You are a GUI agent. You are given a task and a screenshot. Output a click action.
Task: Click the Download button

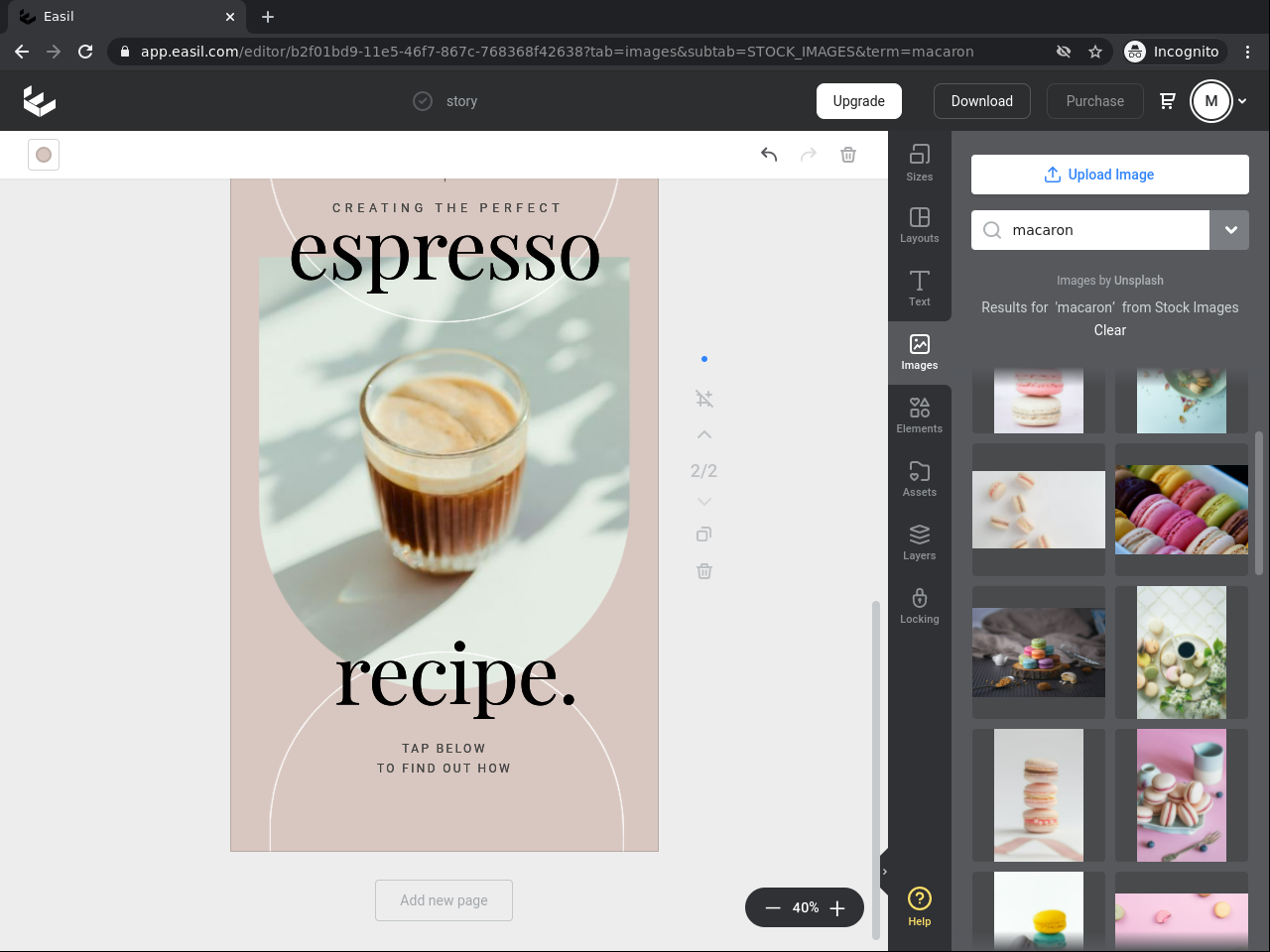[981, 101]
